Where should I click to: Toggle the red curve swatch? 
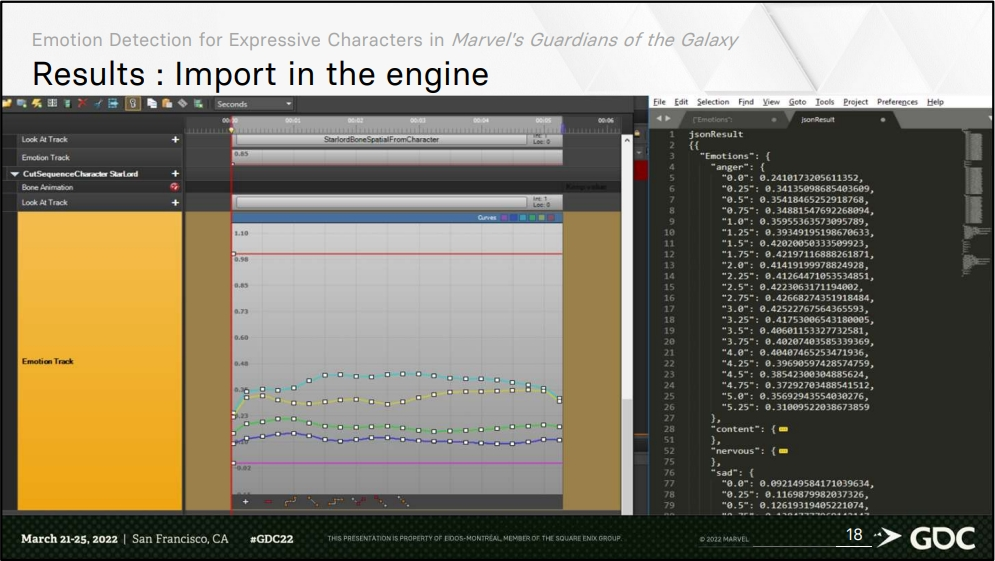coord(551,218)
